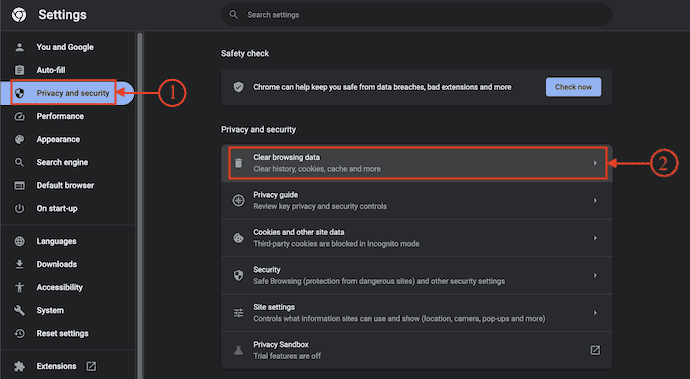Open Cookies and other site data
The height and width of the screenshot is (379, 690).
tap(417, 238)
